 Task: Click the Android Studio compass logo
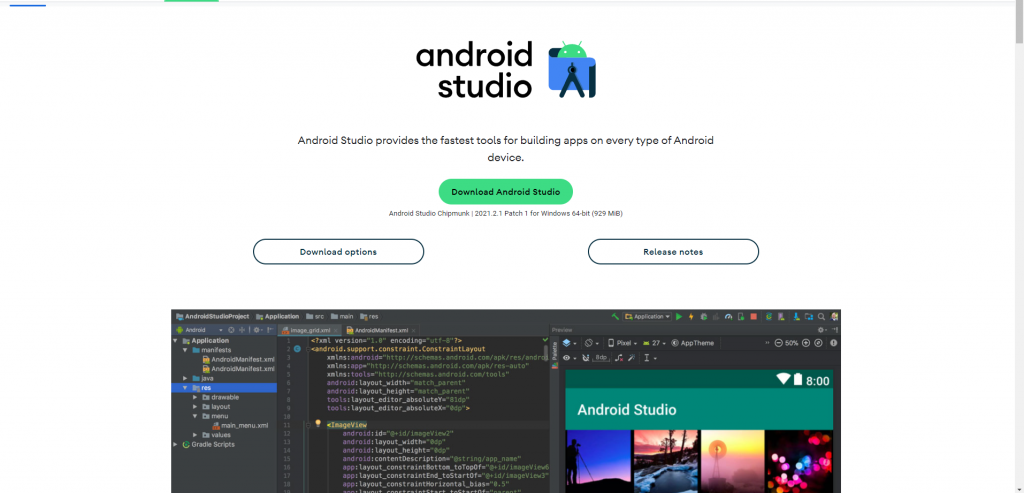572,70
